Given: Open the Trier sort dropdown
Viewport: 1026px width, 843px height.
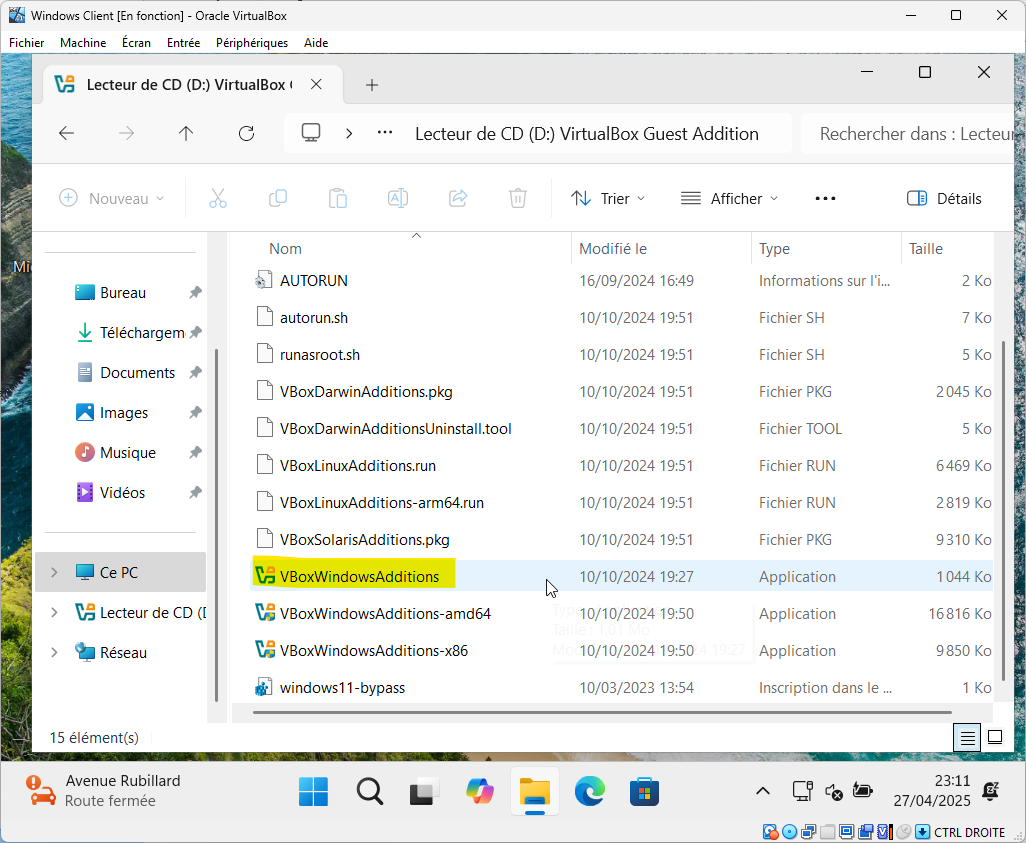Looking at the screenshot, I should tap(608, 198).
